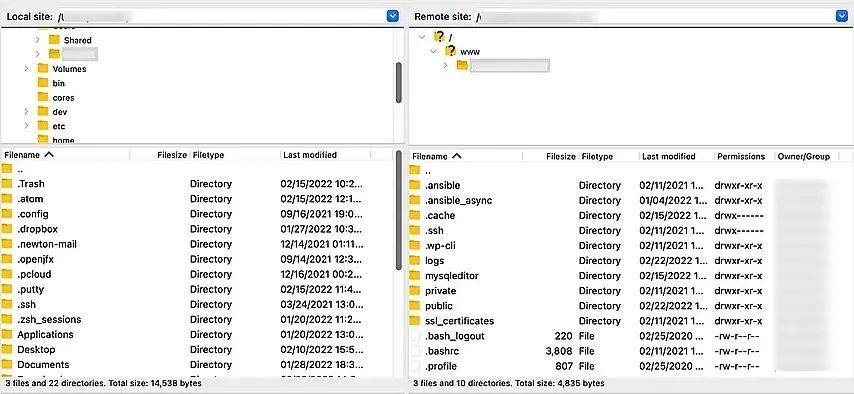Click the .cache folder icon

pyautogui.click(x=415, y=215)
